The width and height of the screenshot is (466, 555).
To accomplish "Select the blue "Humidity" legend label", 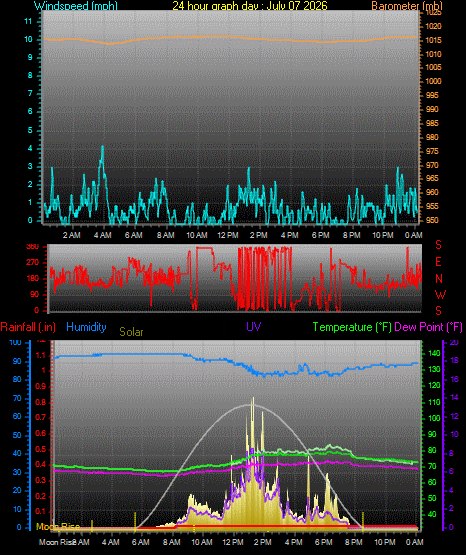I will (86, 327).
